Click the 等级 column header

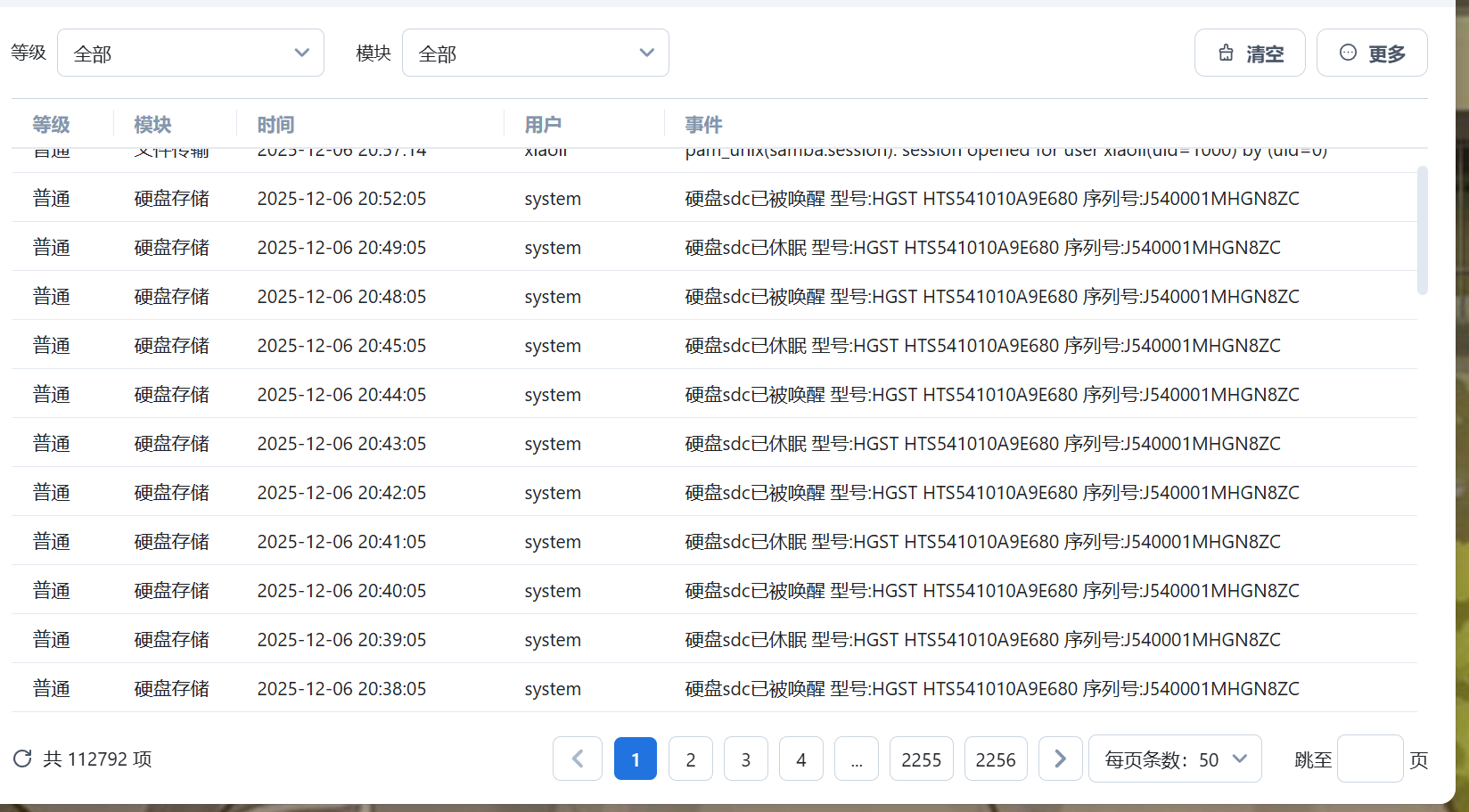click(51, 125)
